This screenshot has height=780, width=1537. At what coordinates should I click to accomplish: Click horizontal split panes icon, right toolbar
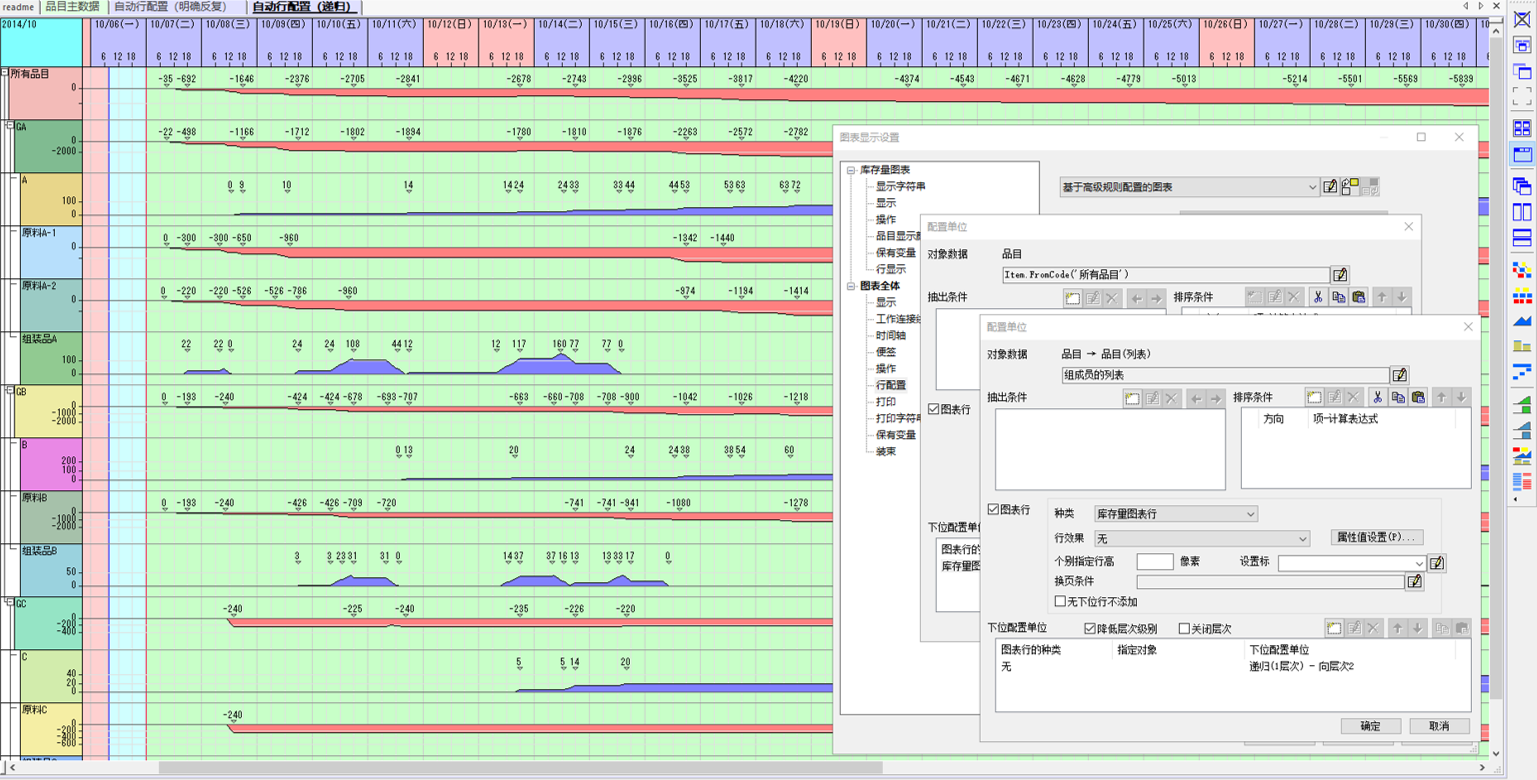pos(1521,237)
